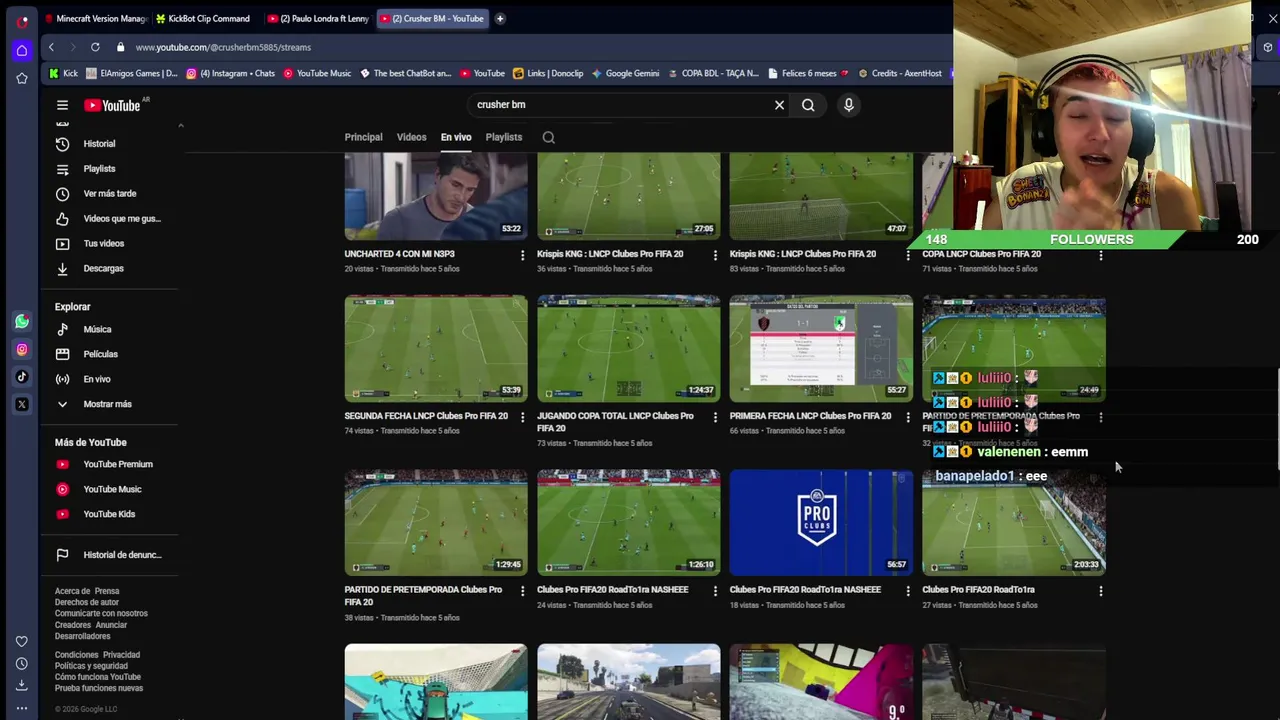This screenshot has height=720, width=1280.
Task: Open the Minecraft Version Manager browser tab
Action: click(96, 18)
